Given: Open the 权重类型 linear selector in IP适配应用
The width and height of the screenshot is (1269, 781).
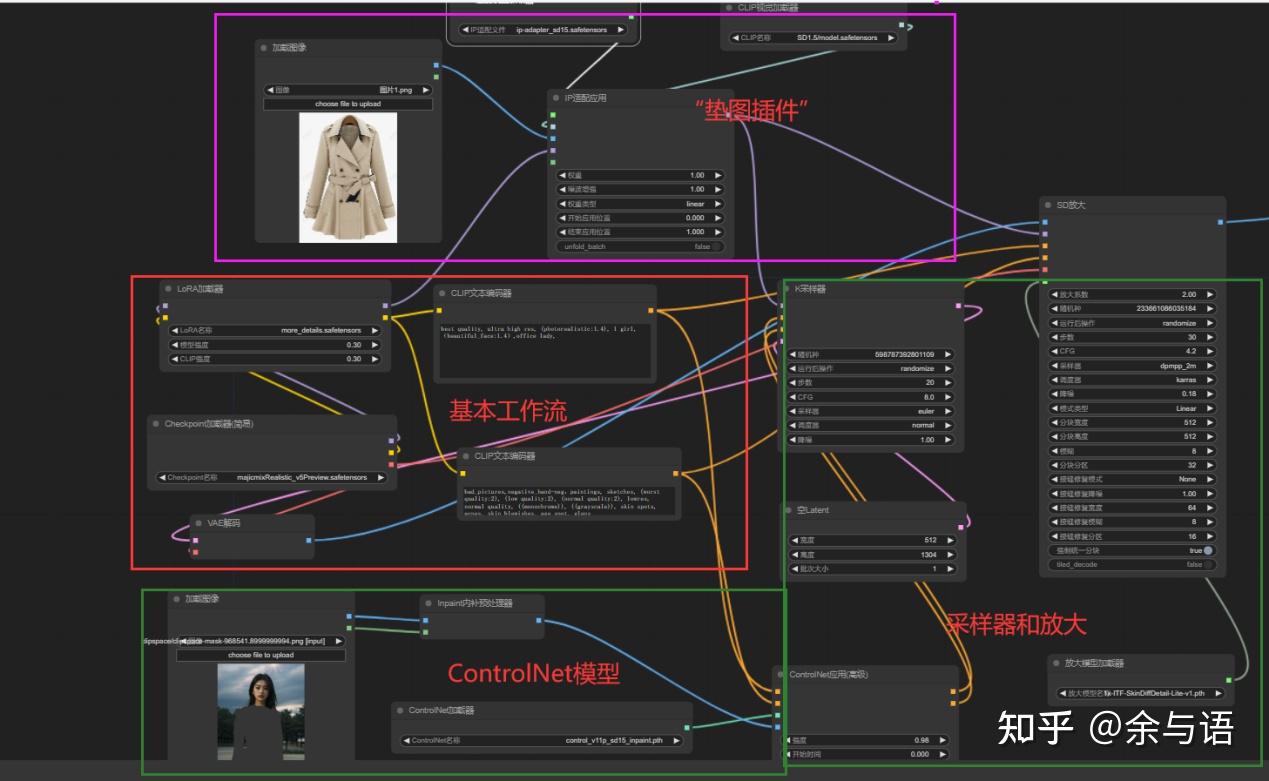Looking at the screenshot, I should click(640, 203).
